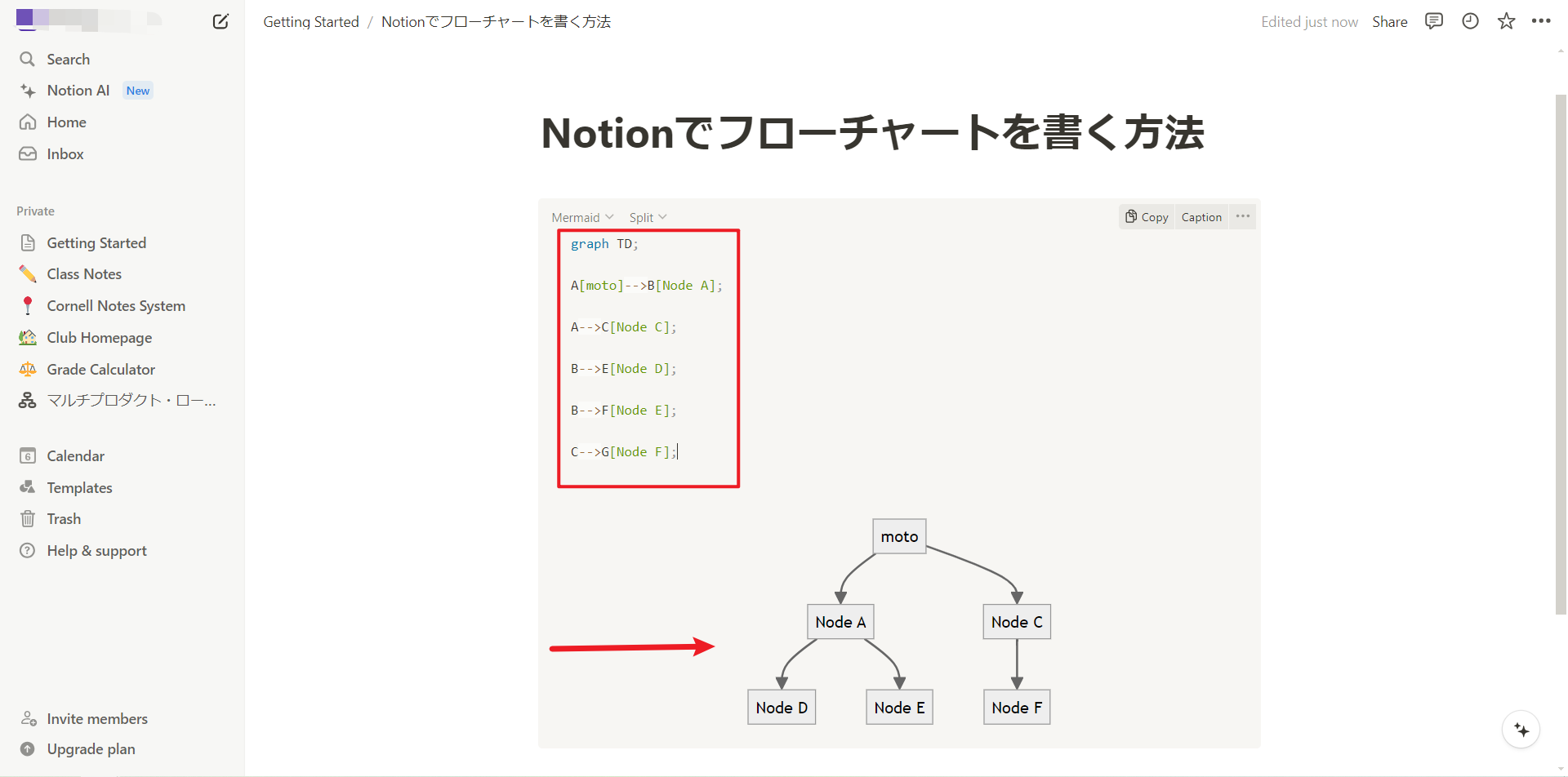Image resolution: width=1568 pixels, height=777 pixels.
Task: Click the マルチプロダクト page icon
Action: [28, 401]
